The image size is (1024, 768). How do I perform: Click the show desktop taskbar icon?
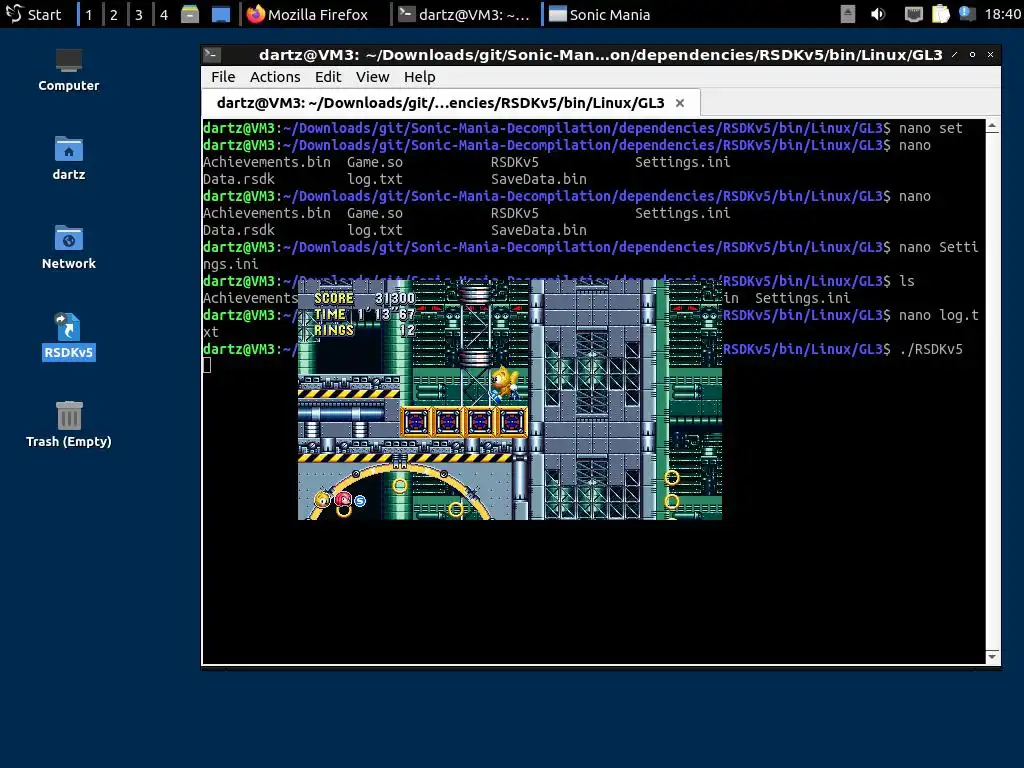(x=221, y=14)
